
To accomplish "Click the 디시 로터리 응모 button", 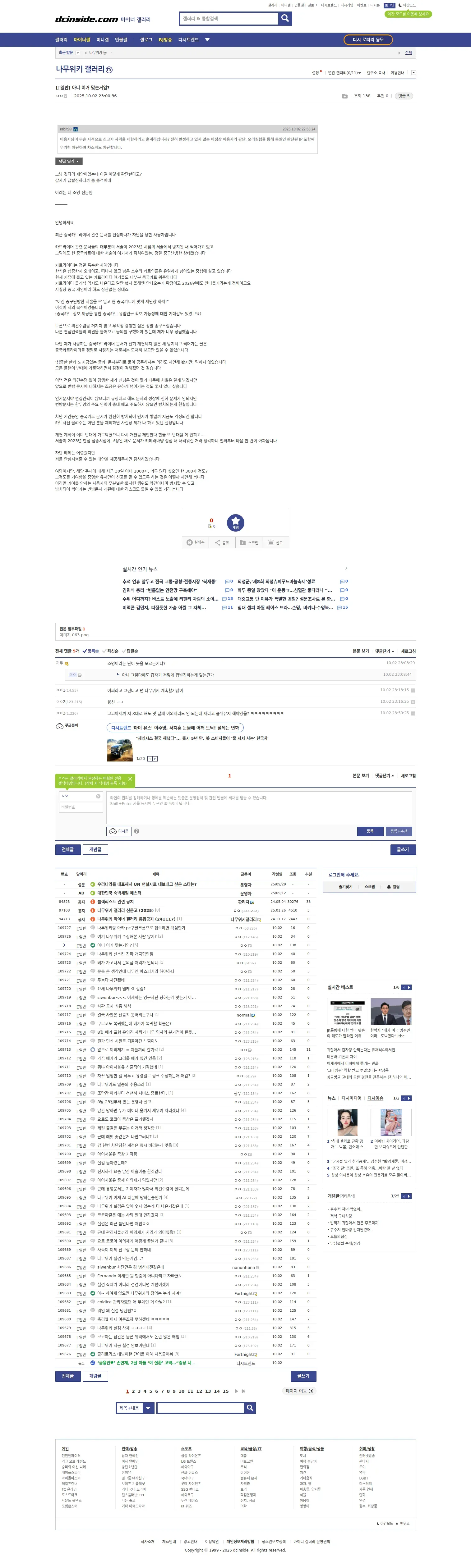I will coord(368,39).
